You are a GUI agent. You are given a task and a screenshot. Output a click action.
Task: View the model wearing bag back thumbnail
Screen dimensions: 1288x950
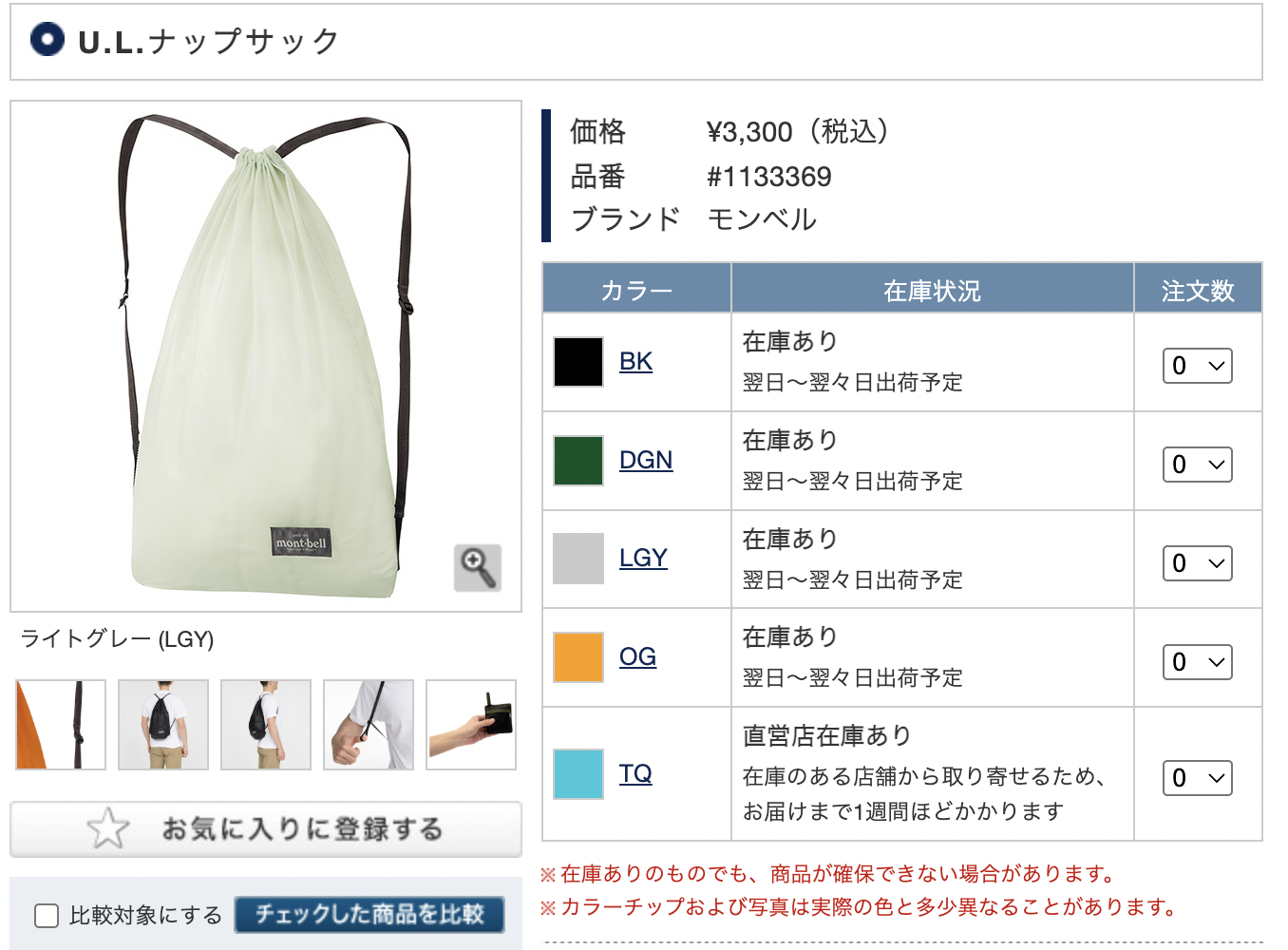pos(163,725)
